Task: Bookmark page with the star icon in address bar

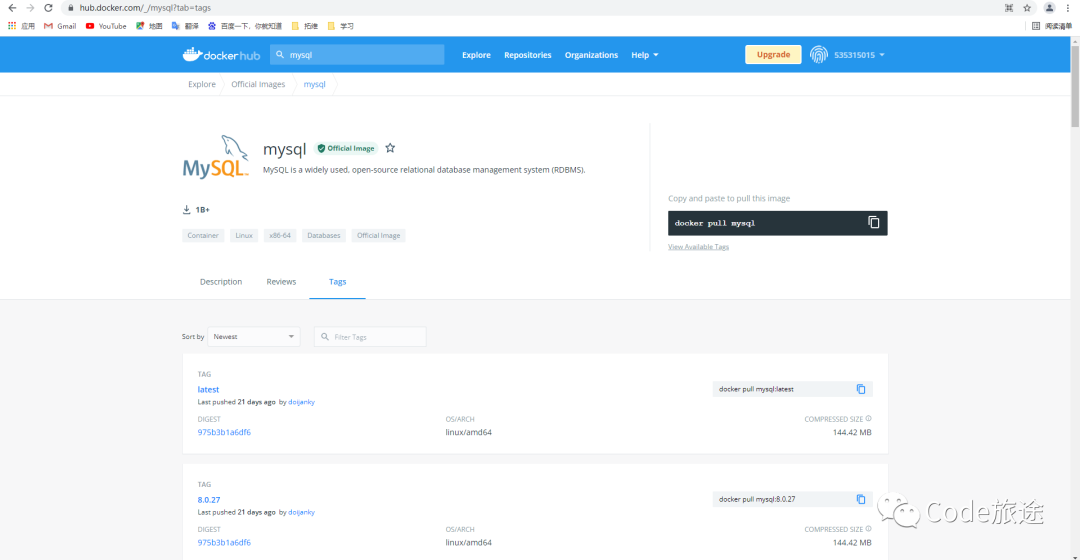Action: tap(1027, 8)
